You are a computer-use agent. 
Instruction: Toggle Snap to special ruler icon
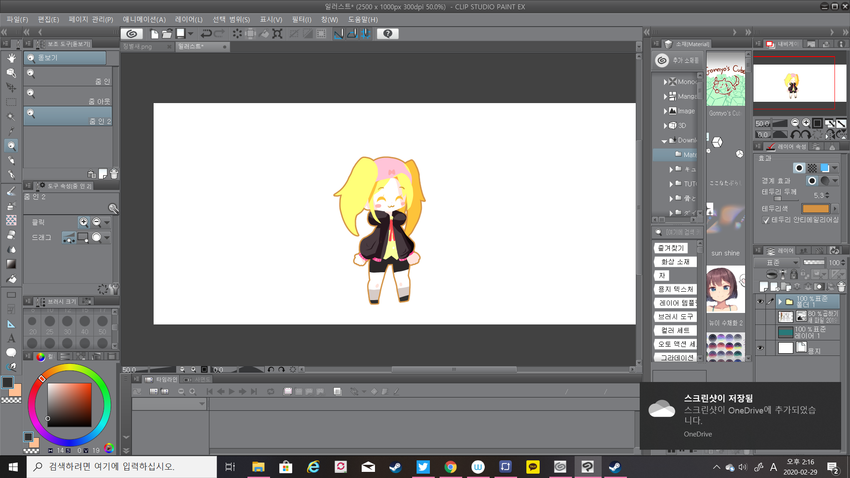352,34
